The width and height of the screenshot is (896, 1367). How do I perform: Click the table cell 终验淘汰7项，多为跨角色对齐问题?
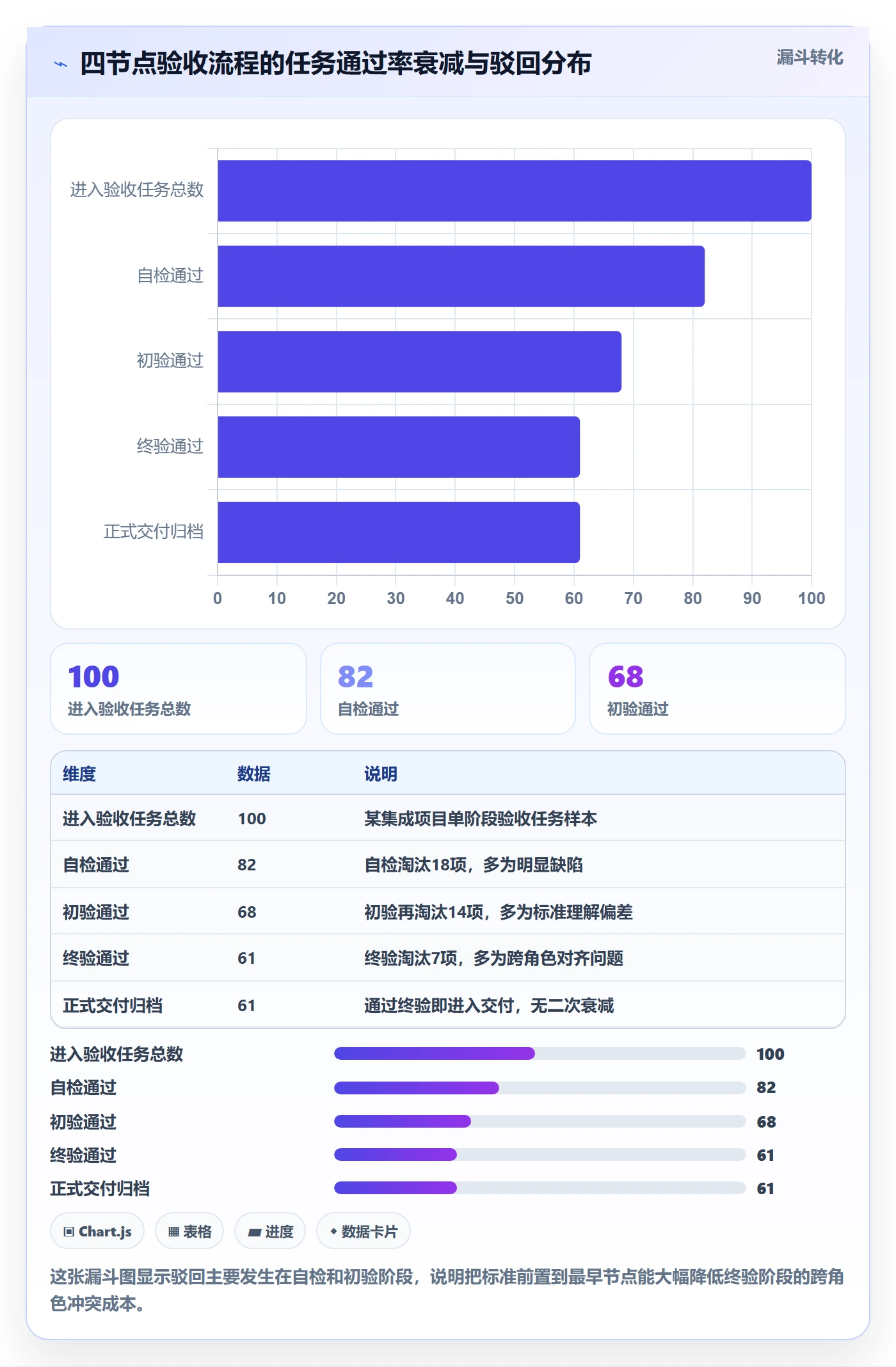pos(493,958)
